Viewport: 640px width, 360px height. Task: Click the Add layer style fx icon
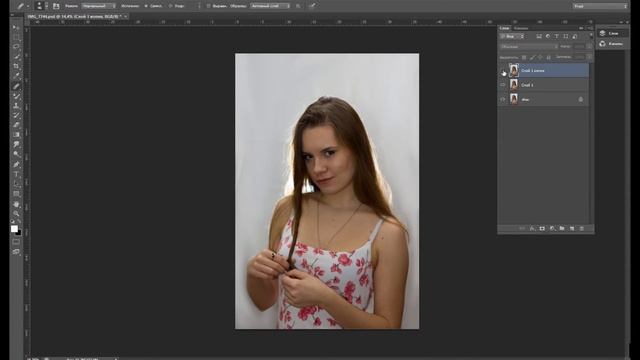(532, 229)
